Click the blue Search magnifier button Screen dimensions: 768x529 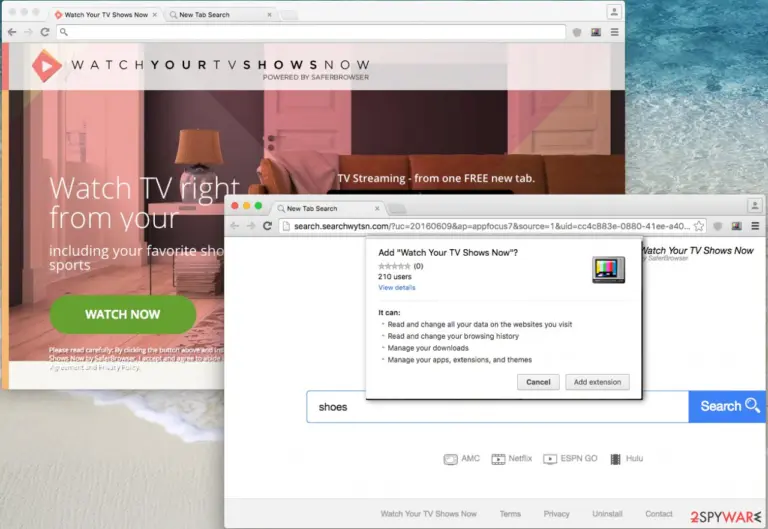(x=728, y=406)
